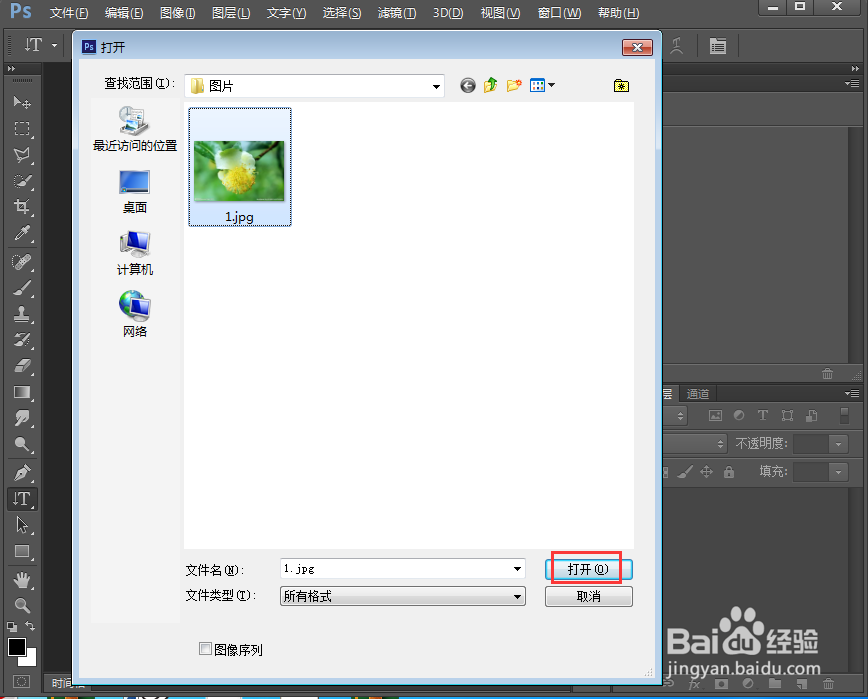Enable the 图像序列 checkbox
868x699 pixels.
(x=205, y=649)
